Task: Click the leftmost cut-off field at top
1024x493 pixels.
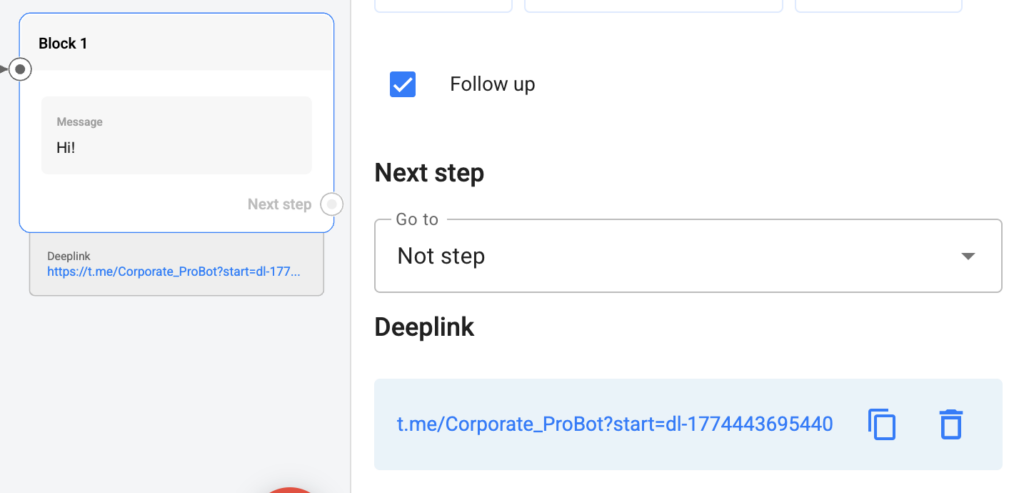Action: point(443,5)
